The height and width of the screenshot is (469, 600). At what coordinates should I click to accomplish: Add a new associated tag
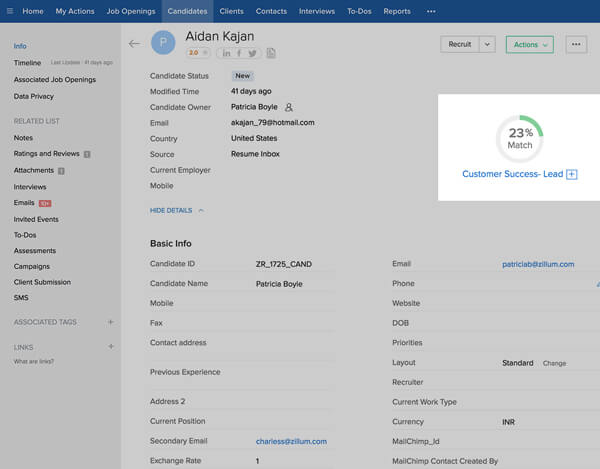click(110, 322)
